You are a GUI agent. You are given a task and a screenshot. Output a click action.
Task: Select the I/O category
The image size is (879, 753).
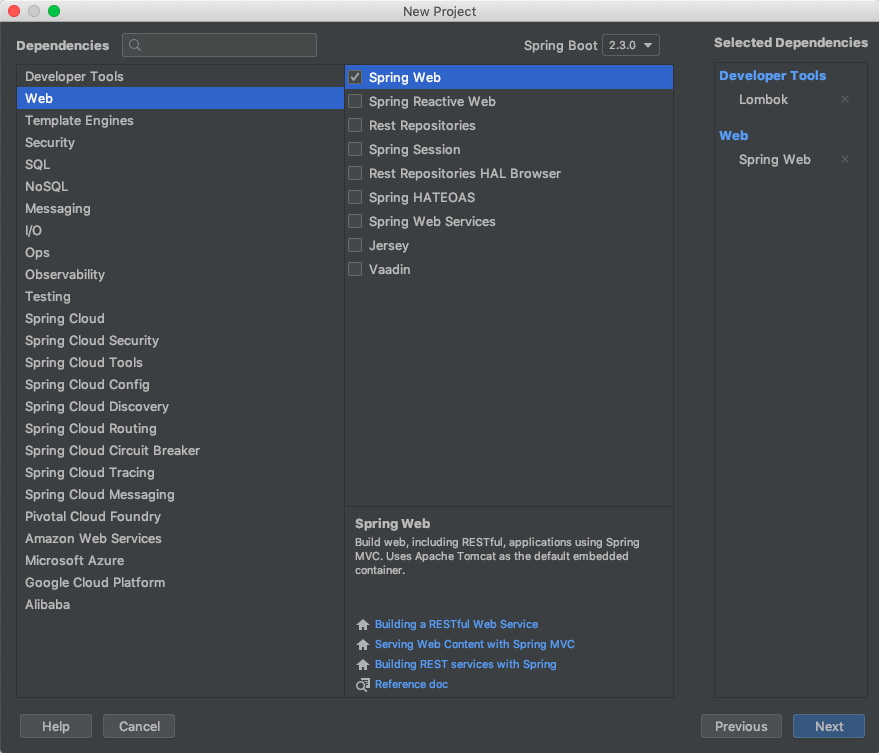pos(180,230)
